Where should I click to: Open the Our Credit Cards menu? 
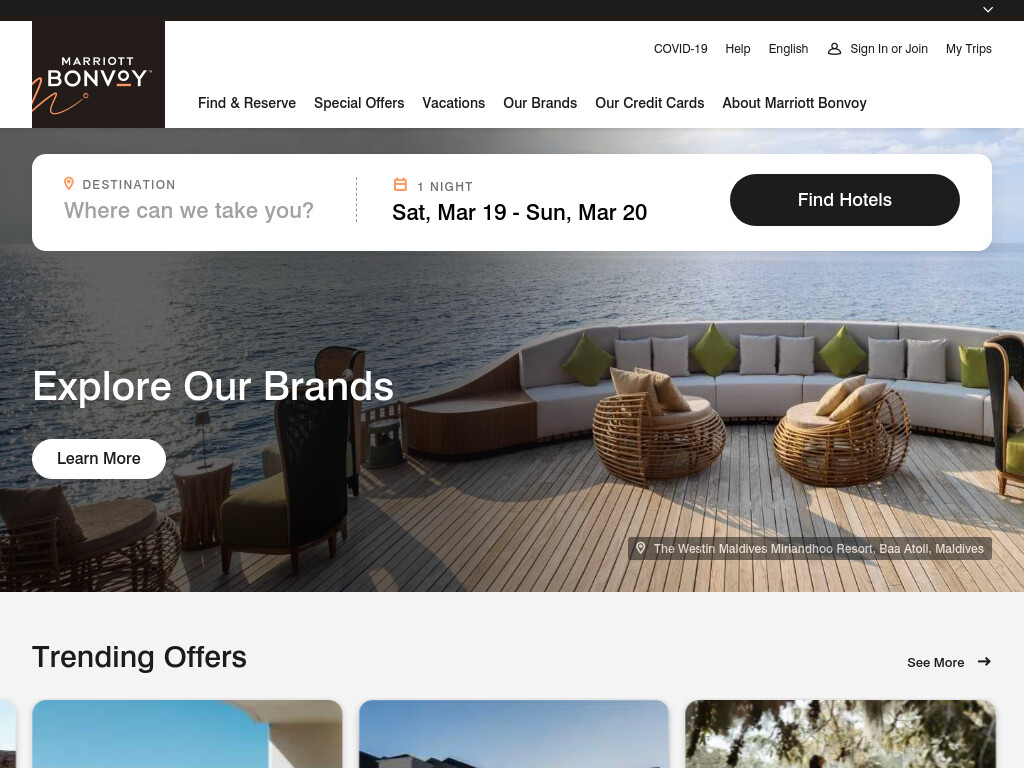[x=650, y=103]
